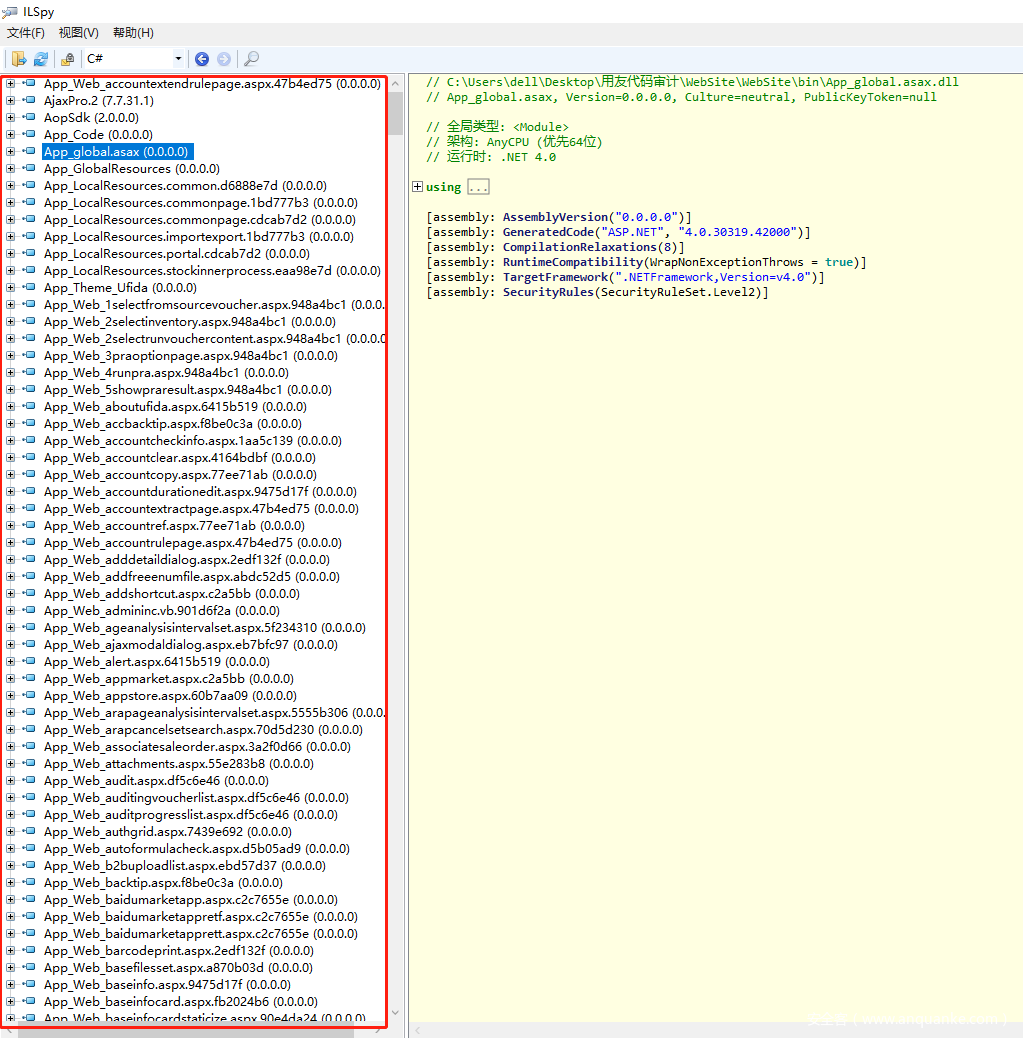Click the App_GlobalResources assembly icon
This screenshot has height=1038, width=1023.
click(29, 169)
